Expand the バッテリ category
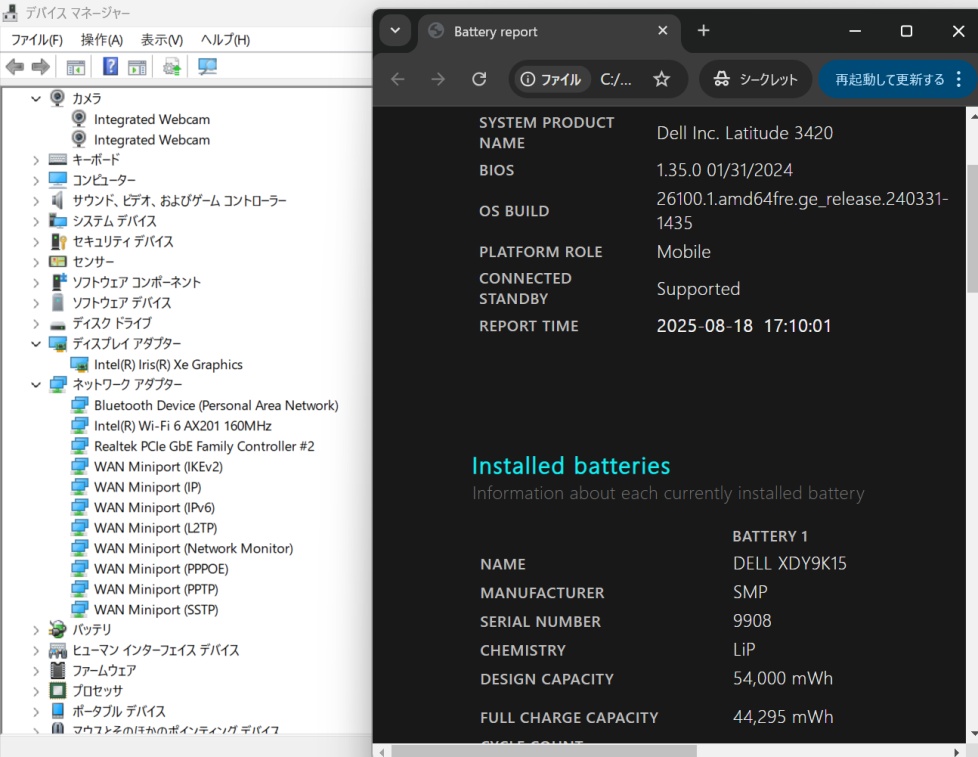 click(x=36, y=630)
